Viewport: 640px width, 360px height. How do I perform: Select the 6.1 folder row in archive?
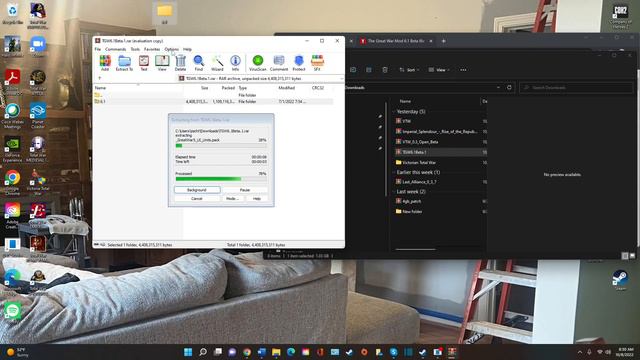[x=213, y=101]
